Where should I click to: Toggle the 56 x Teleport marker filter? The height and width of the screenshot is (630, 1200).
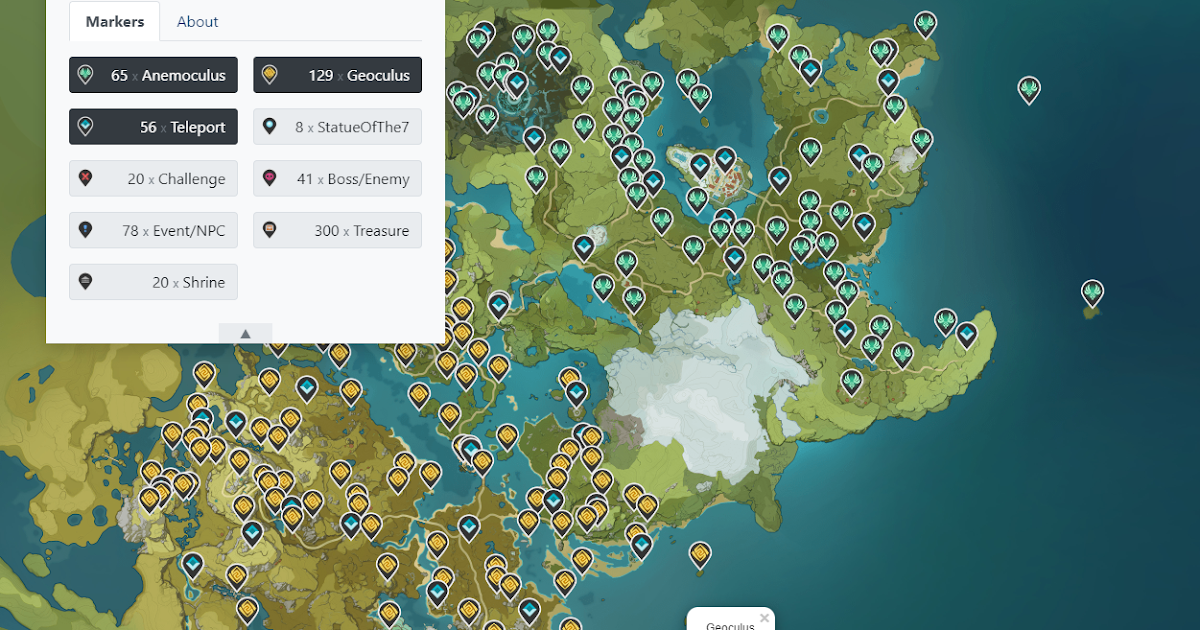[x=153, y=127]
